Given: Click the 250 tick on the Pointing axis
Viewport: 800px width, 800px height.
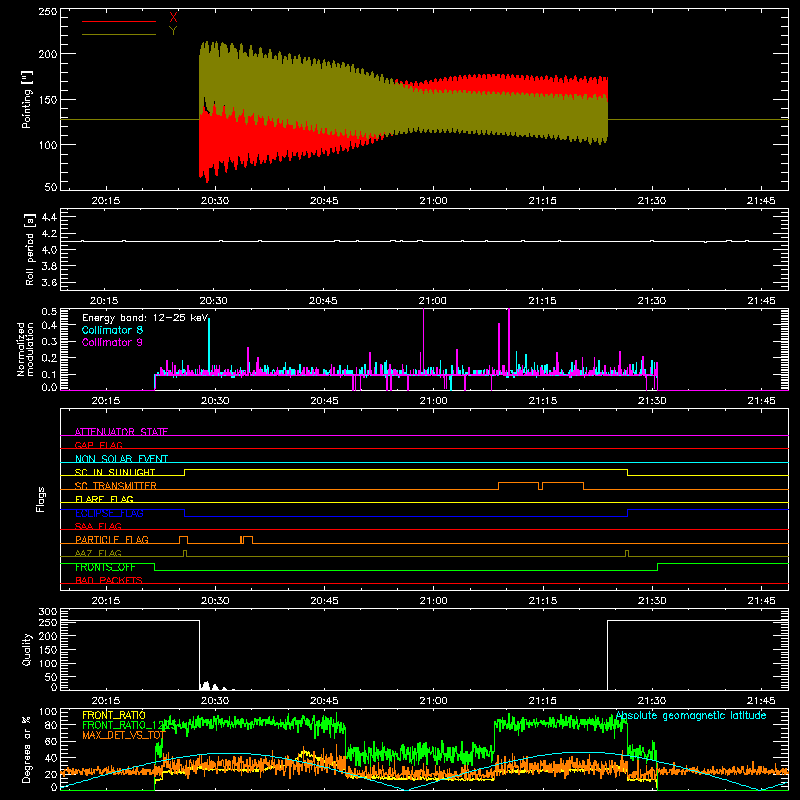Looking at the screenshot, I should (47, 12).
